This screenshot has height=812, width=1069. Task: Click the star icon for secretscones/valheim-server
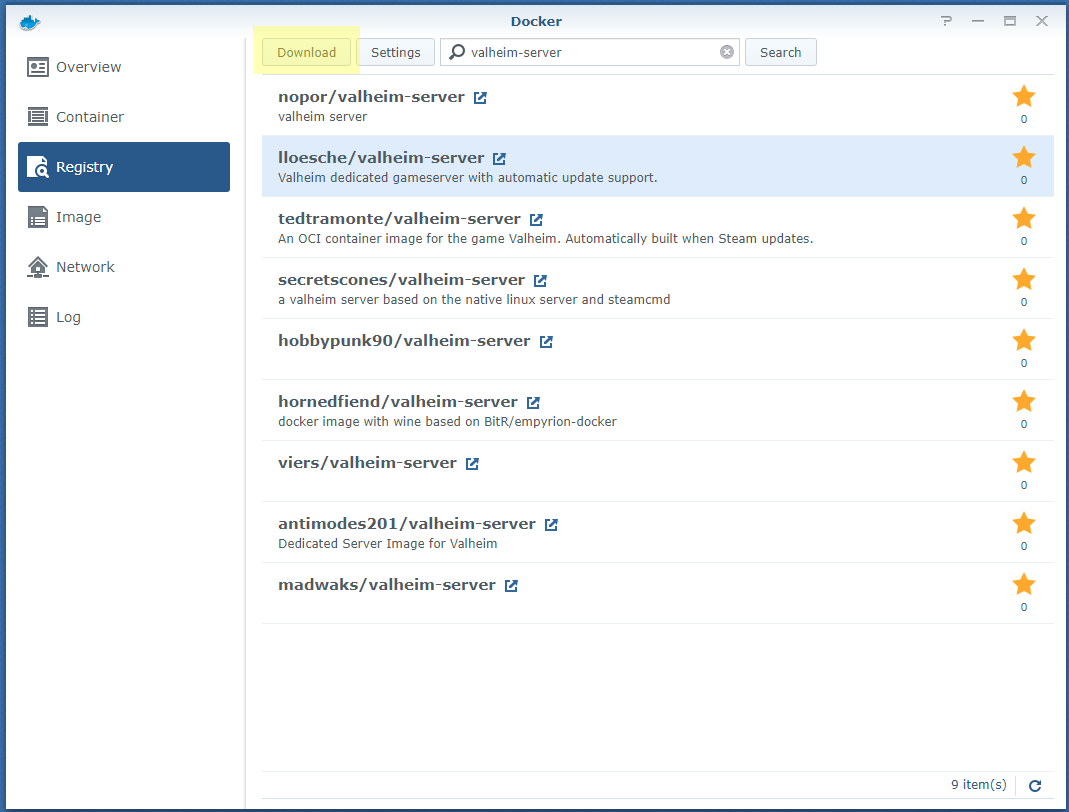pyautogui.click(x=1023, y=279)
